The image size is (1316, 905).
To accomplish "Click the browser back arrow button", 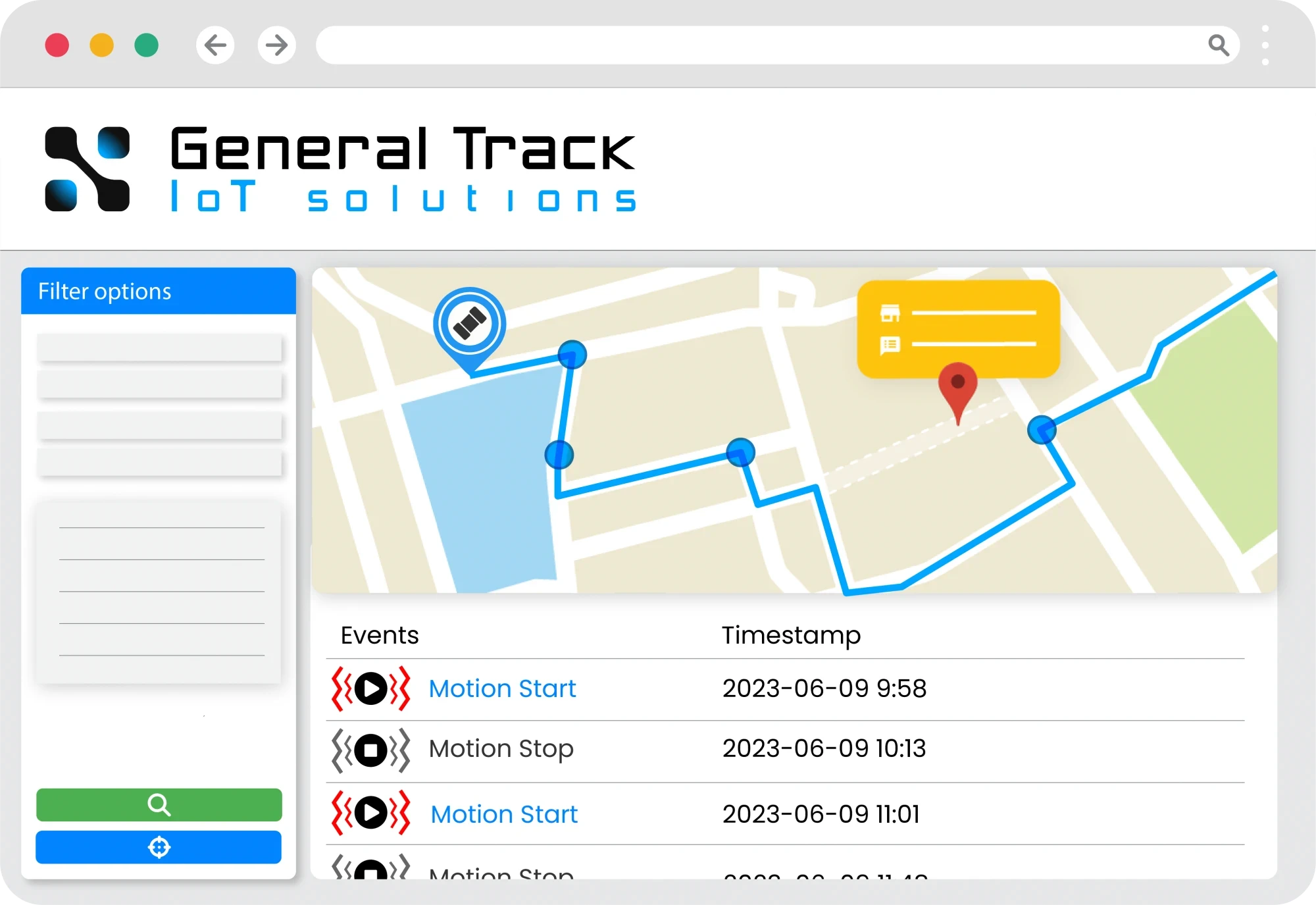I will (215, 45).
